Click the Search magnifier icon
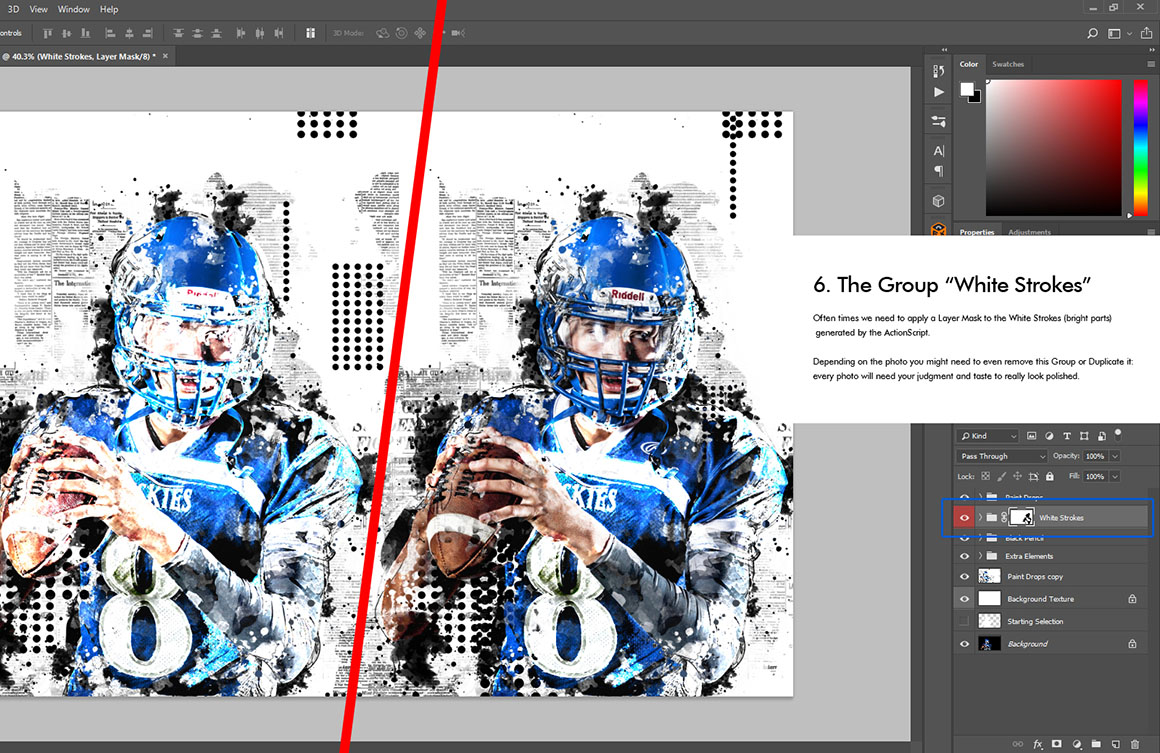 click(1092, 33)
